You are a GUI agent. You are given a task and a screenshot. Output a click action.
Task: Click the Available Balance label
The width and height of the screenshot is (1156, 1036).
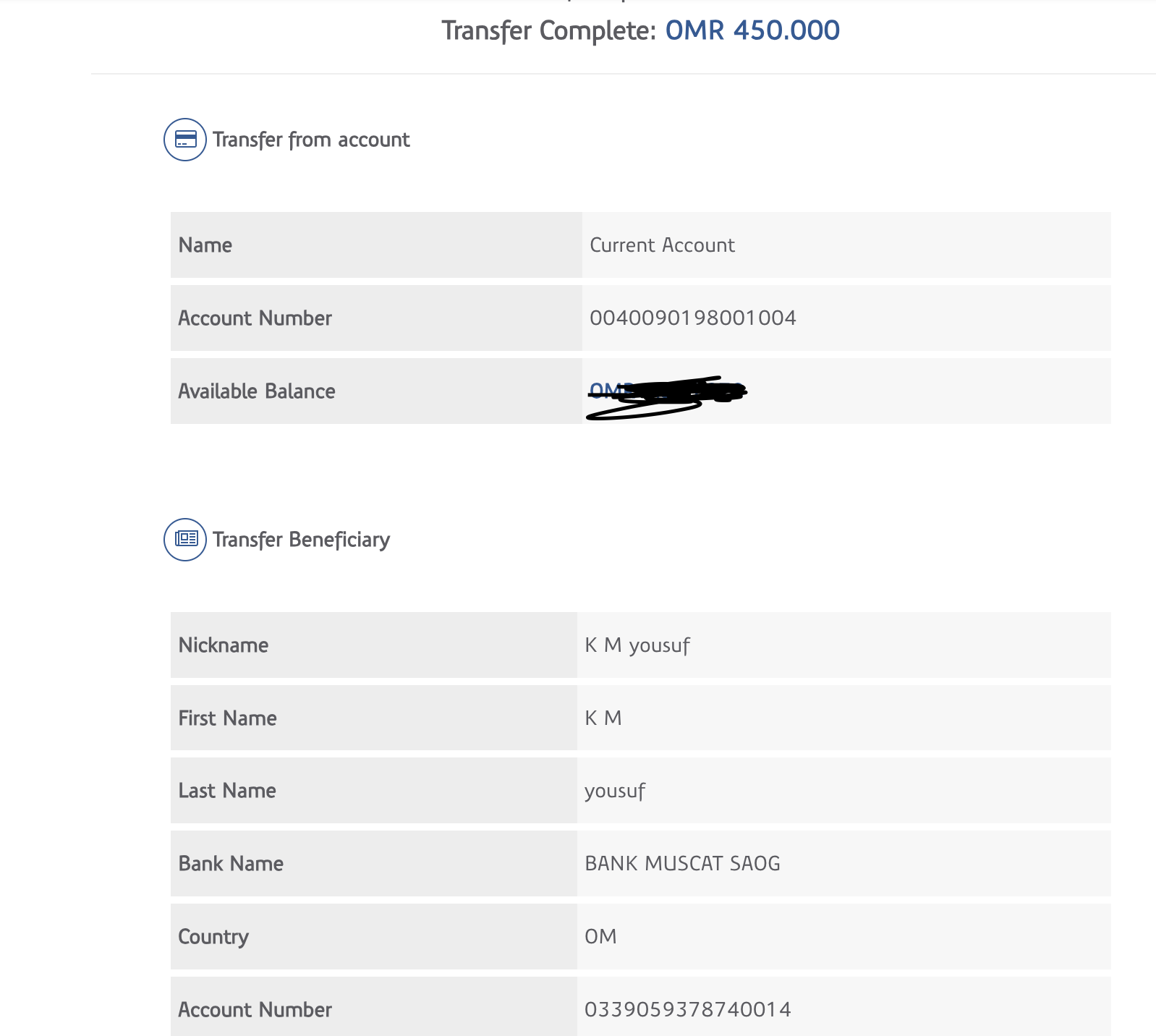[257, 391]
